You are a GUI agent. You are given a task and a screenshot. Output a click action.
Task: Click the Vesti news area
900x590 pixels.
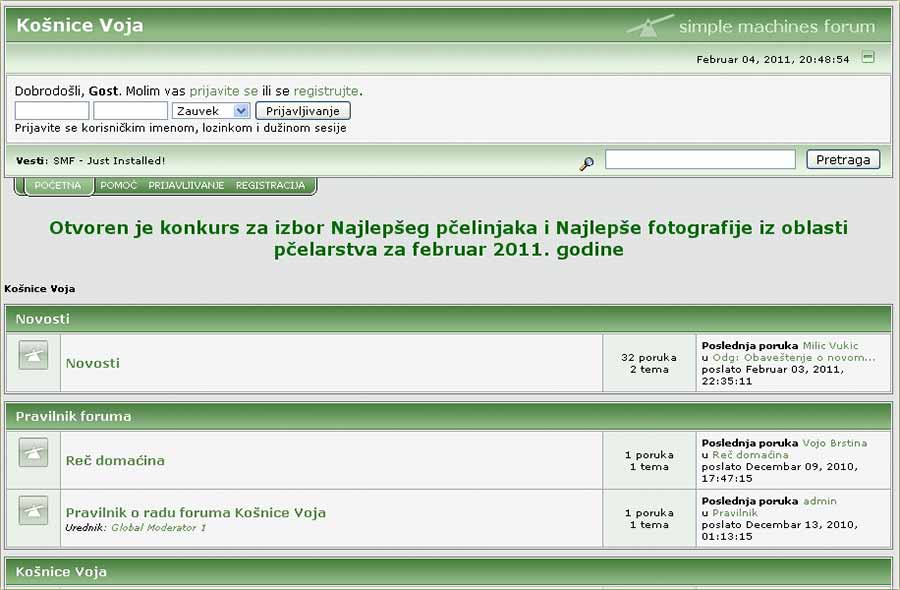(x=89, y=158)
